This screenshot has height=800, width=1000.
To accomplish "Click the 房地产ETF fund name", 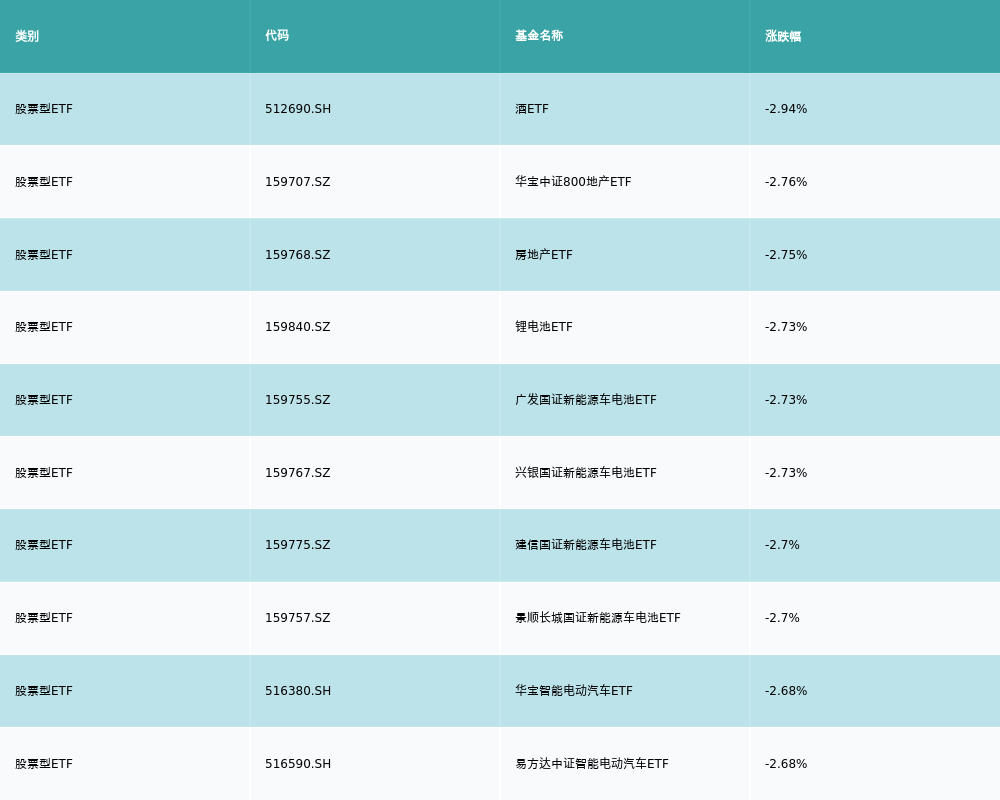I will [544, 255].
